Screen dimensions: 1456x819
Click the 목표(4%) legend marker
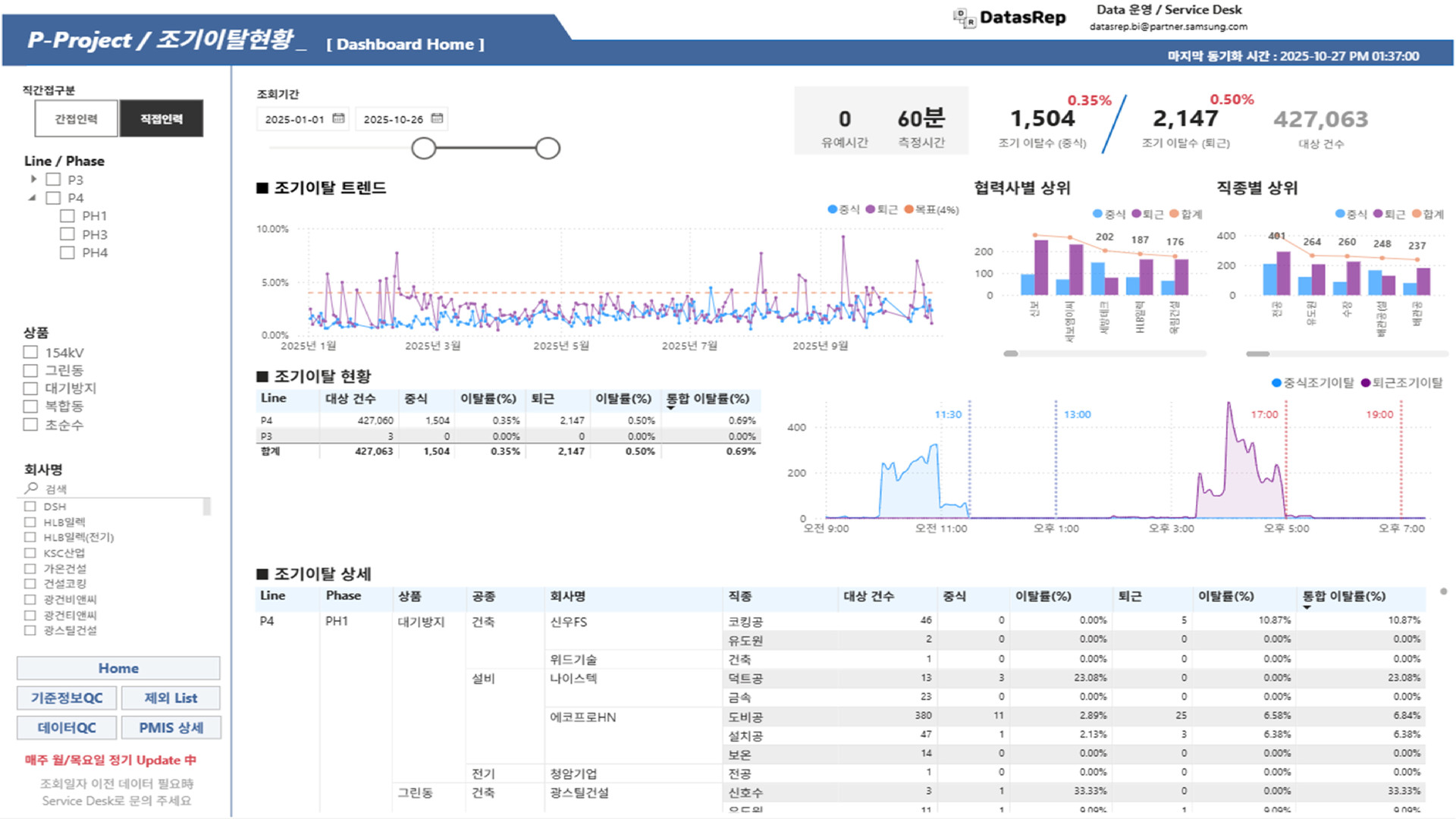point(909,210)
